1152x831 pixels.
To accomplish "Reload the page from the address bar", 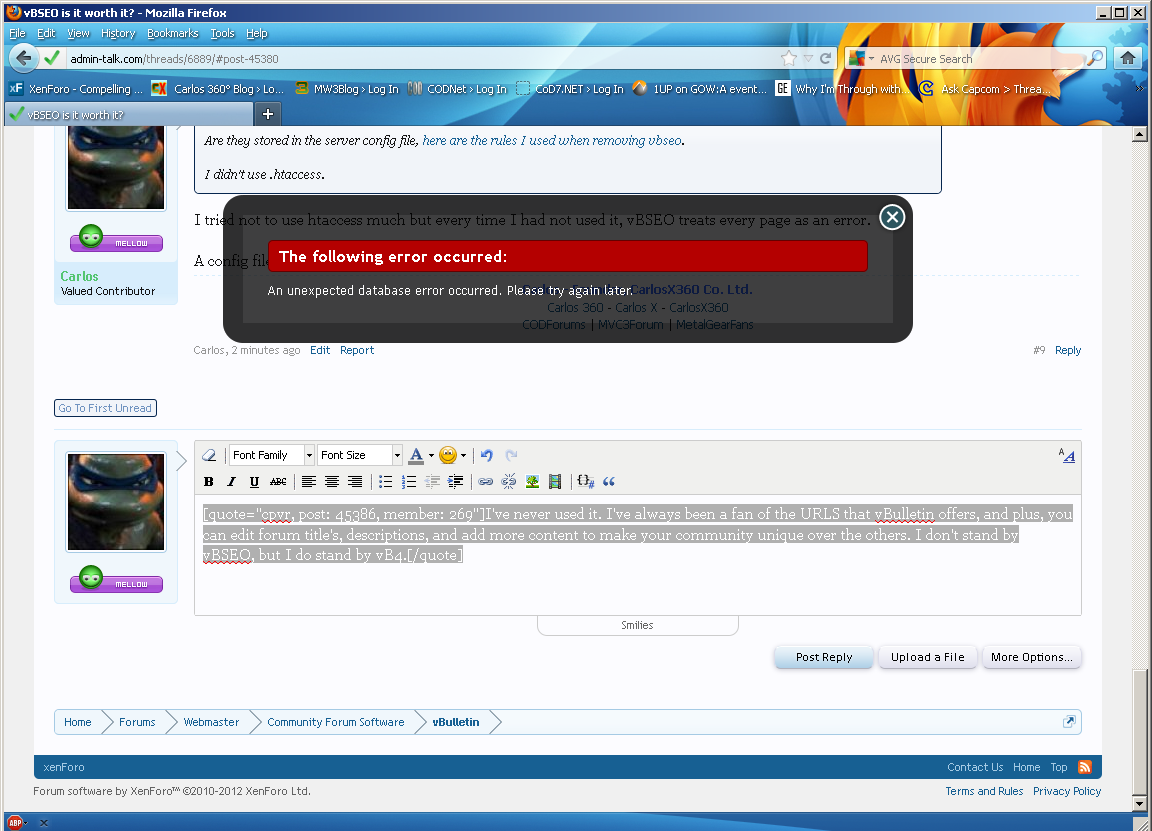I will click(x=826, y=59).
